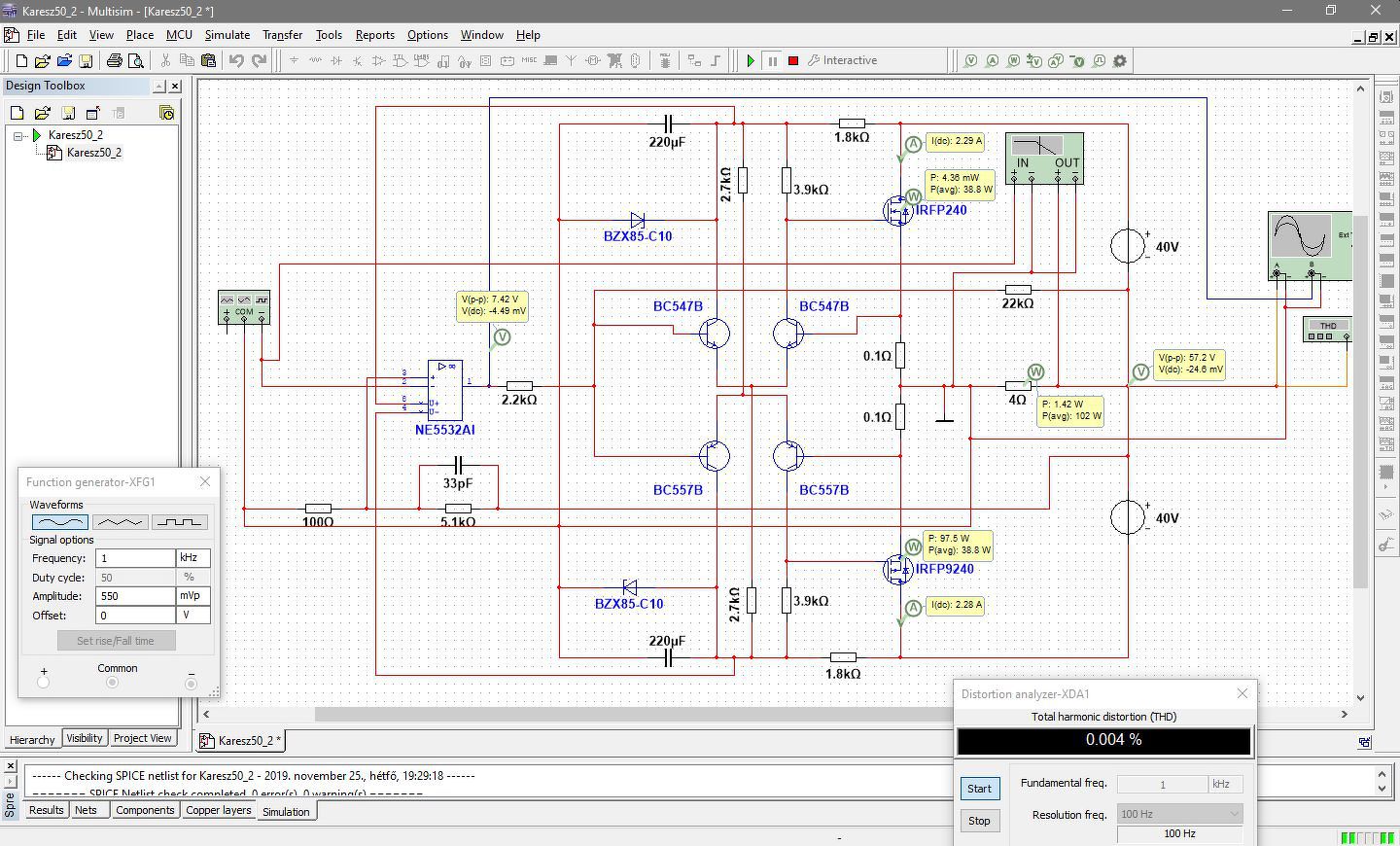Stop the distortion analyzer measurement
Screen dimensions: 1400x846
979,821
